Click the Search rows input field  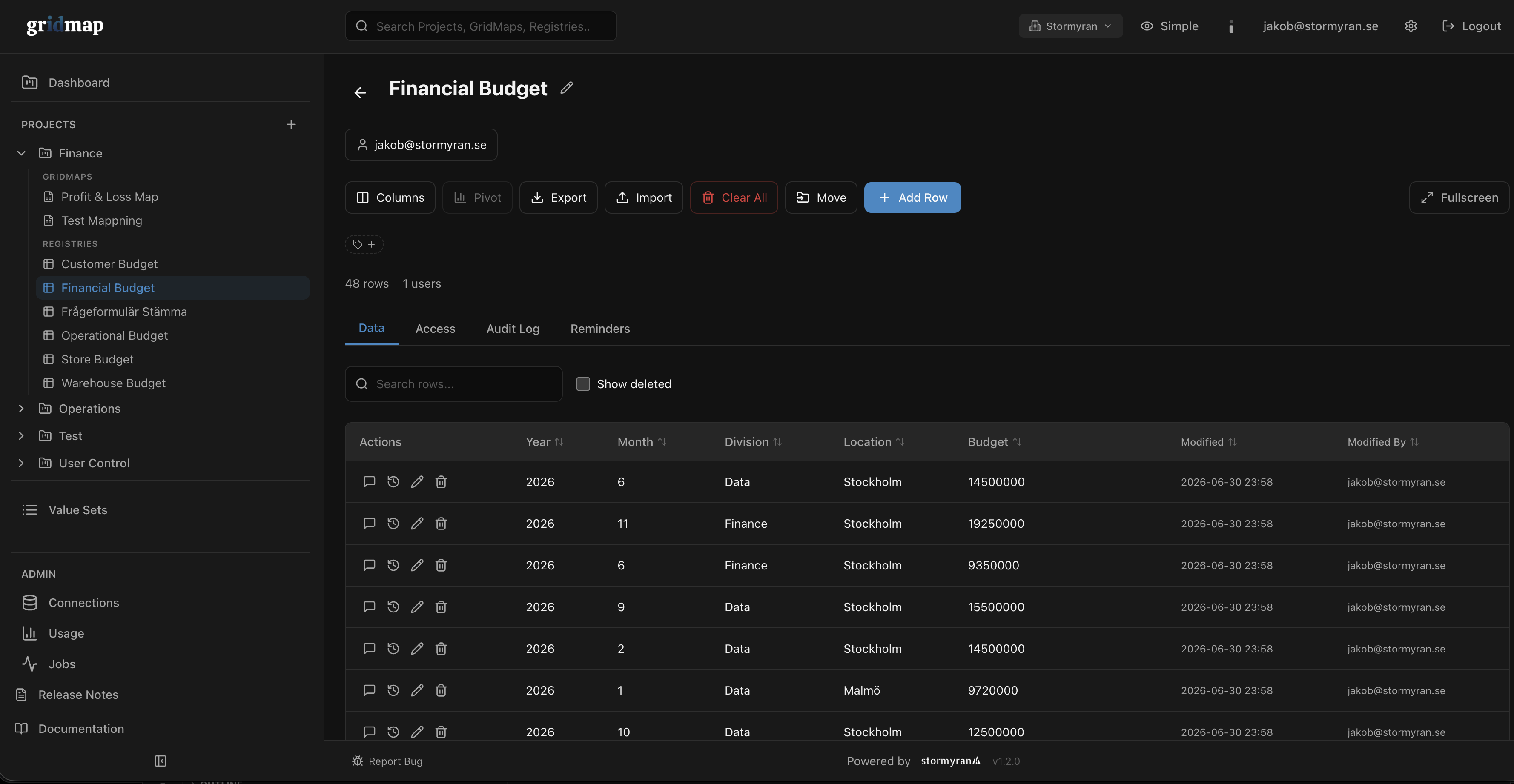coord(454,384)
